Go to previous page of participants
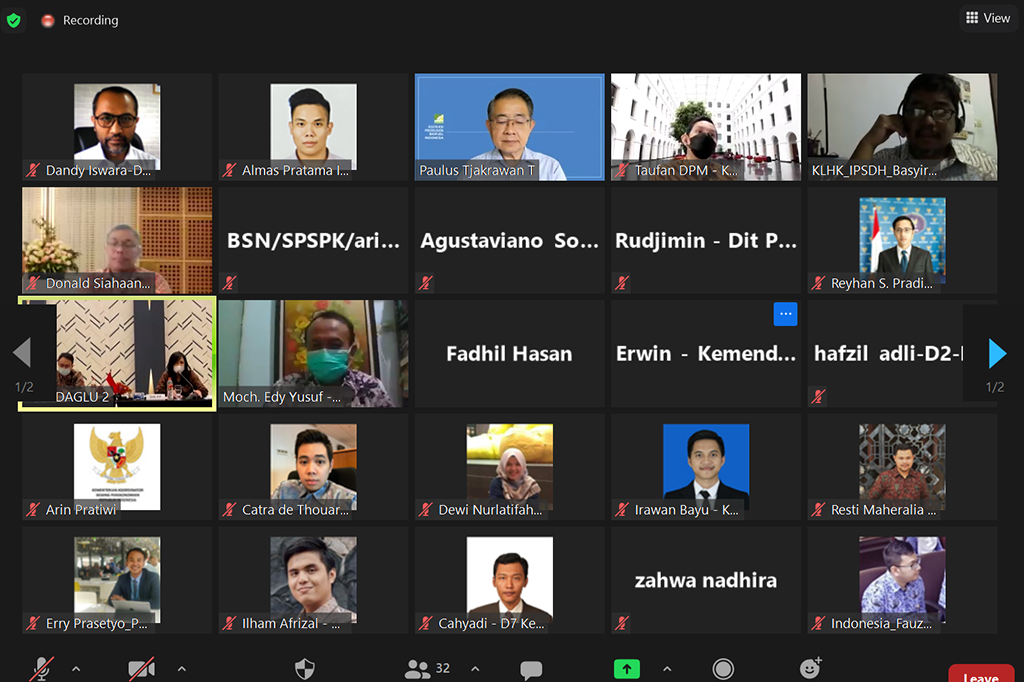 click(22, 353)
